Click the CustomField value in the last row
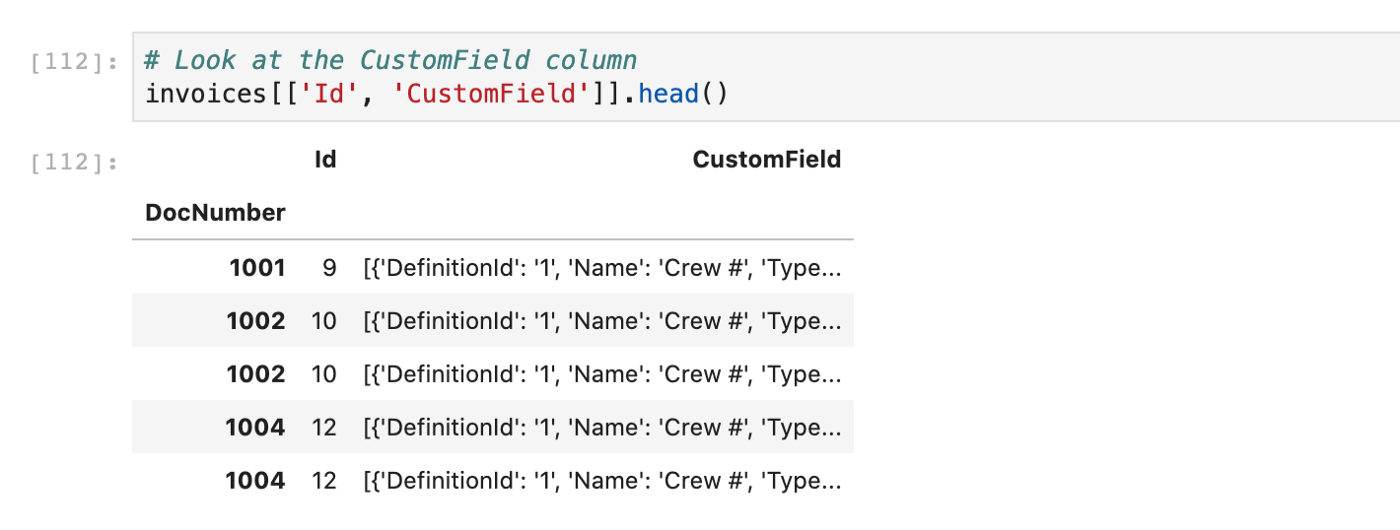This screenshot has width=1400, height=530. [x=602, y=480]
